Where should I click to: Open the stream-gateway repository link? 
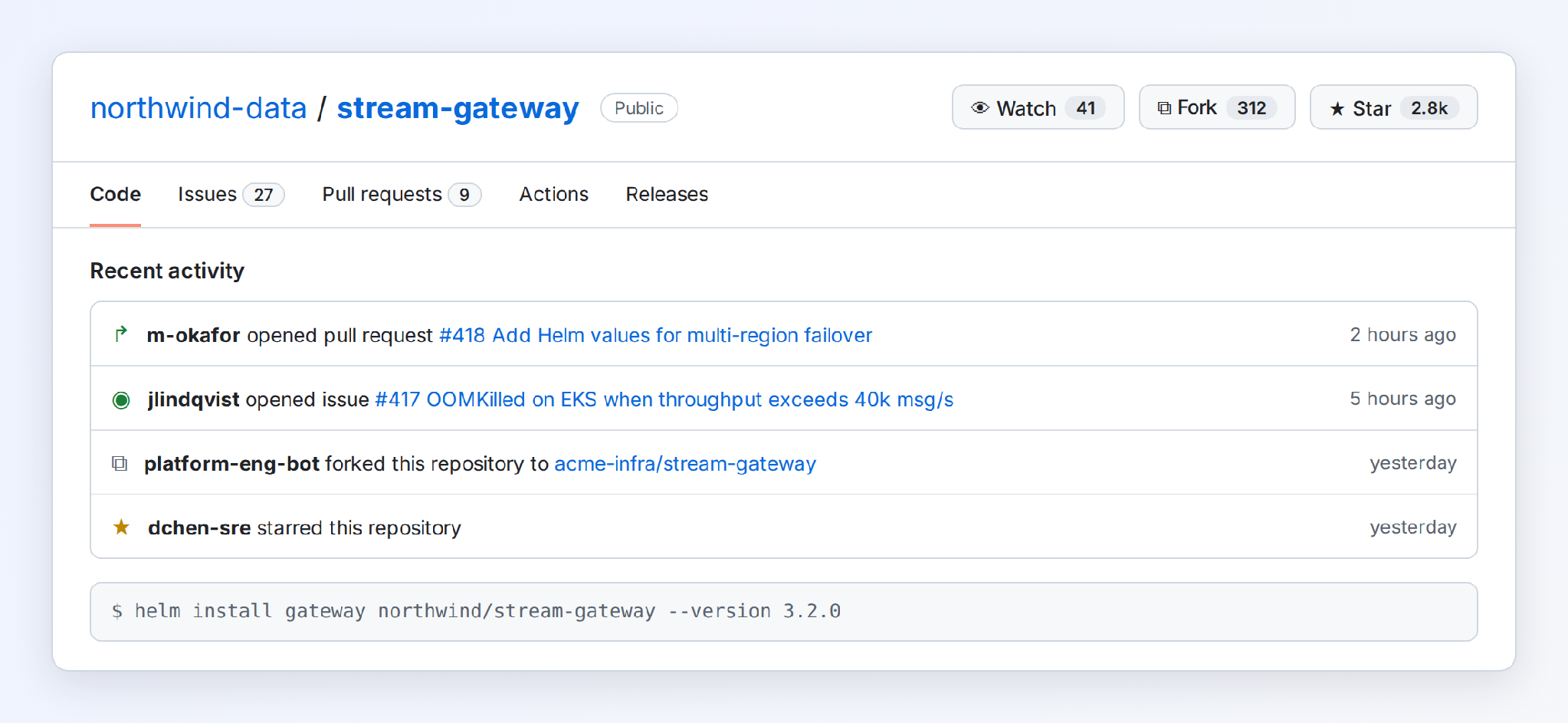point(458,108)
